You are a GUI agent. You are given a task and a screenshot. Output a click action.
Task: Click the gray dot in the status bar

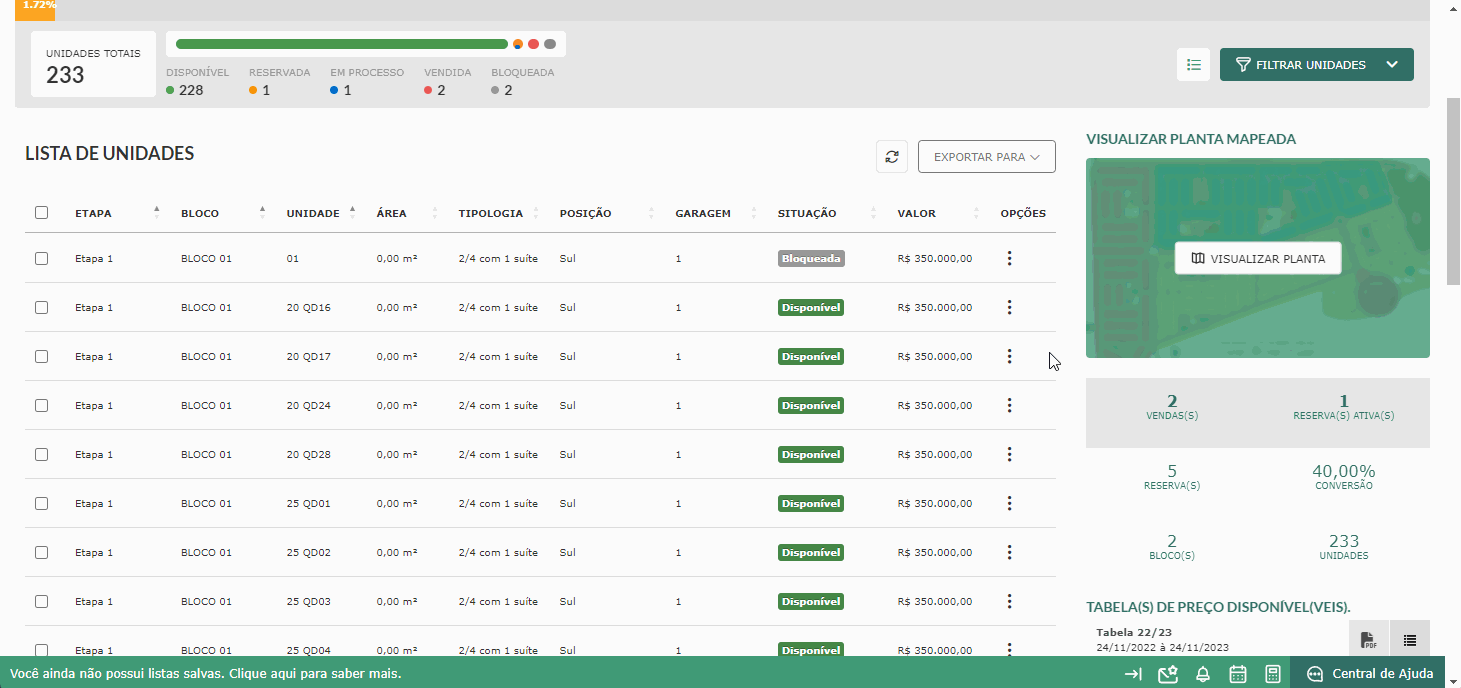point(550,44)
